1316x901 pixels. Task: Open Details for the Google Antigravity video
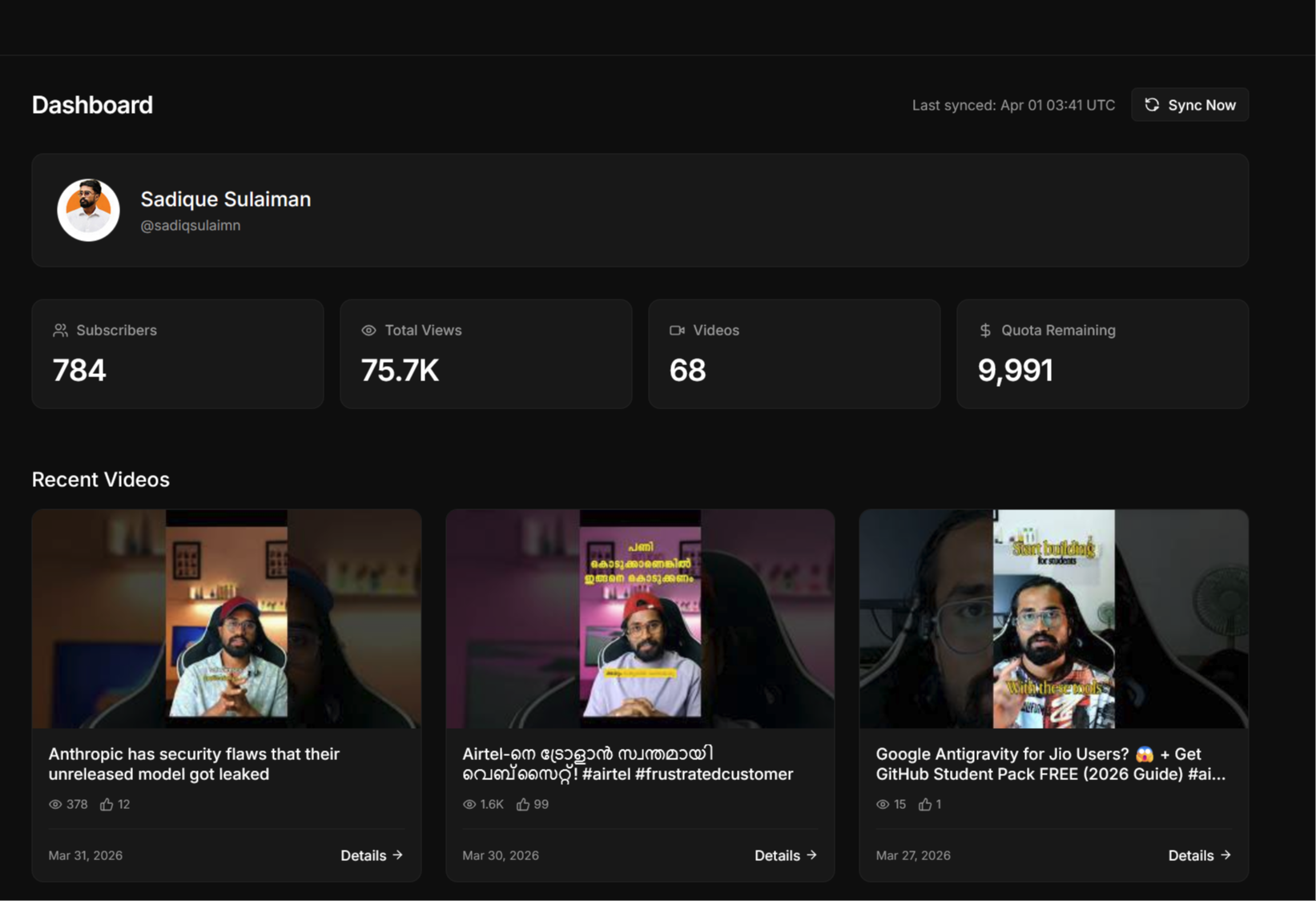point(1192,855)
